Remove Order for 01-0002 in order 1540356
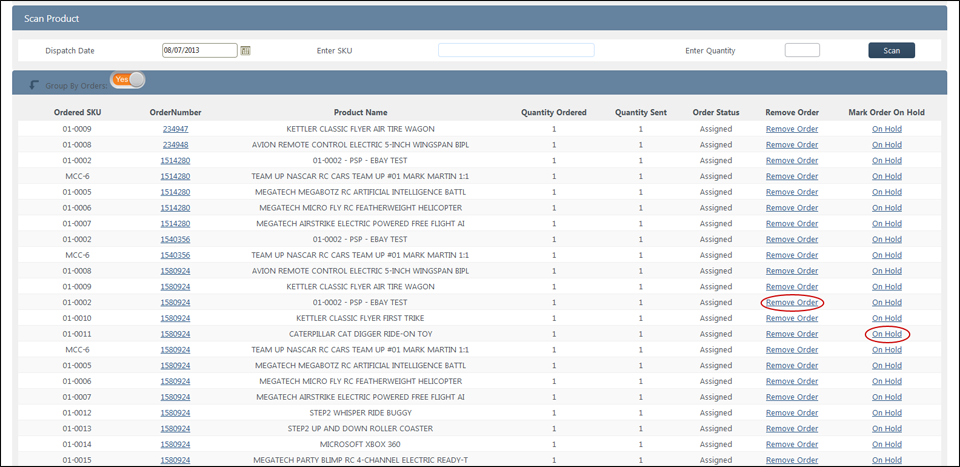This screenshot has height=467, width=960. click(792, 239)
